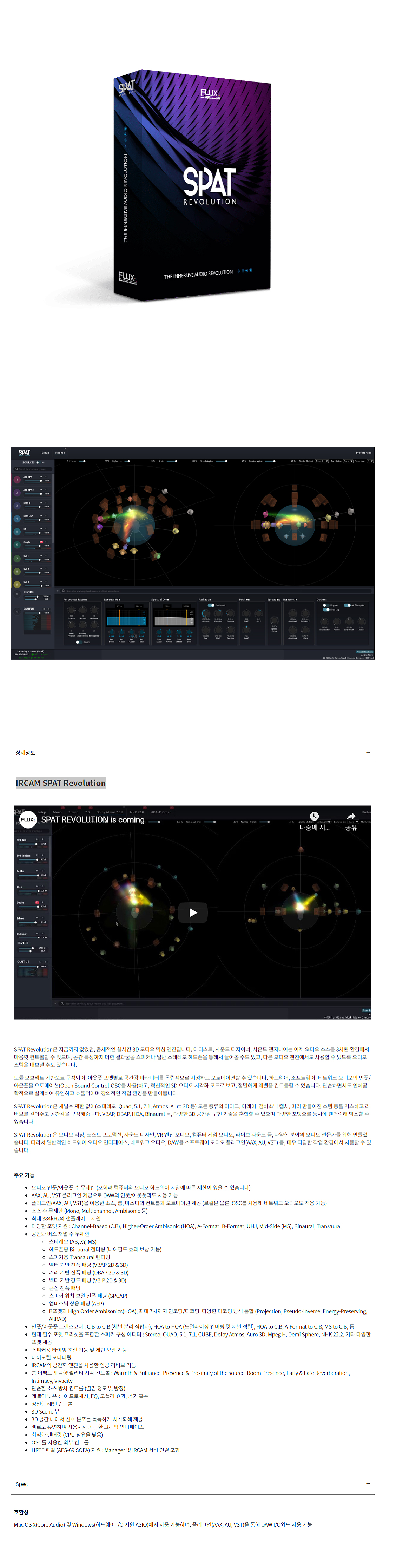Click the '근접 진폭 패닝' sub-bullet
Screen dimensions: 396x1568
click(65, 1287)
